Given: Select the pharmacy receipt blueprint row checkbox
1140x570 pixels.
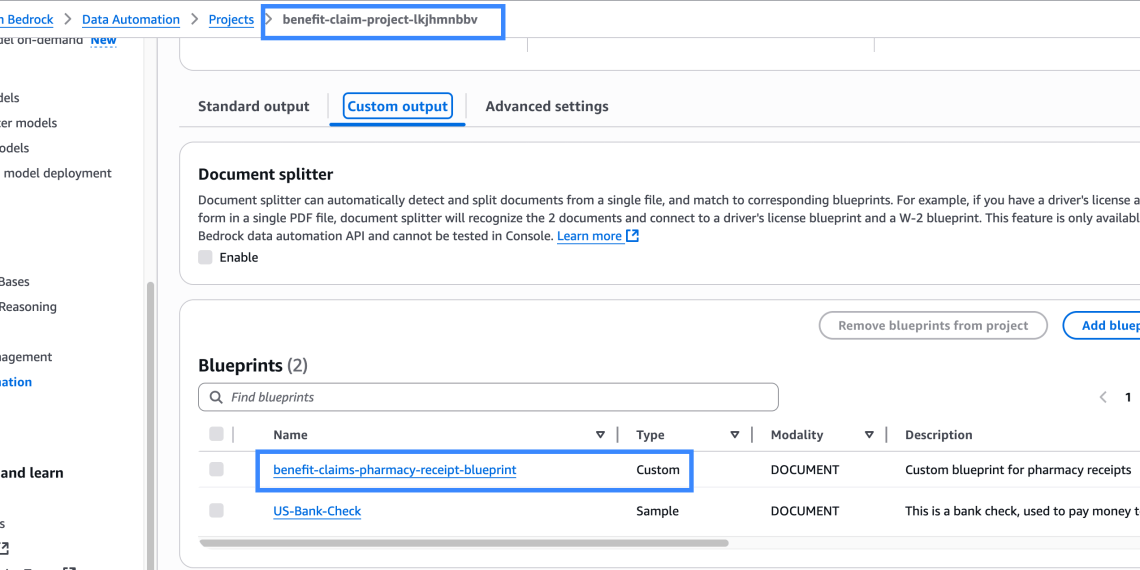Looking at the screenshot, I should pos(216,469).
